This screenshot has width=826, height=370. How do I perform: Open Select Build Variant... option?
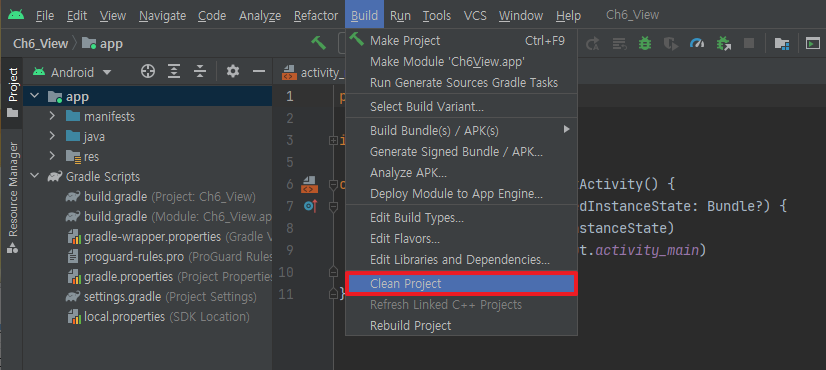tap(461, 106)
